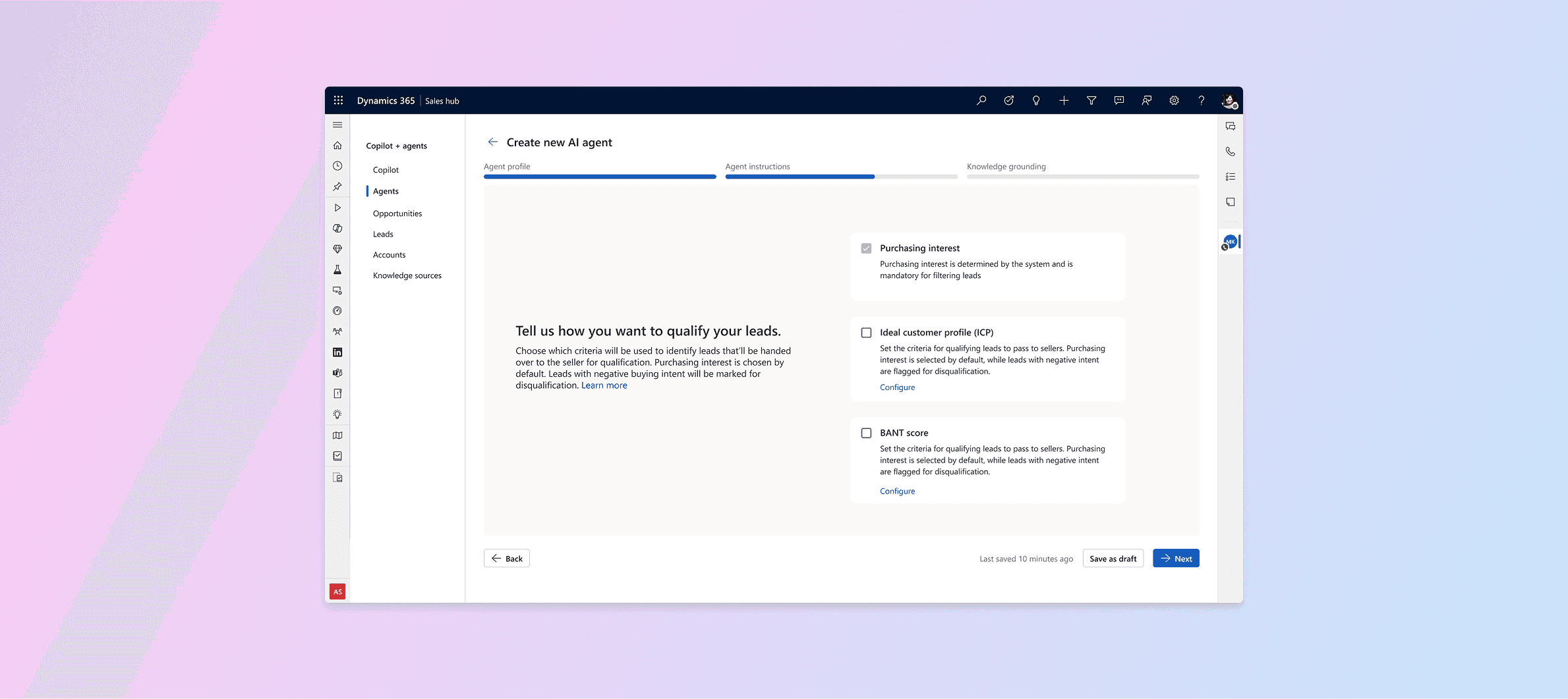
Task: Click the Last saved 10 minutes ago text
Action: pyautogui.click(x=1026, y=559)
